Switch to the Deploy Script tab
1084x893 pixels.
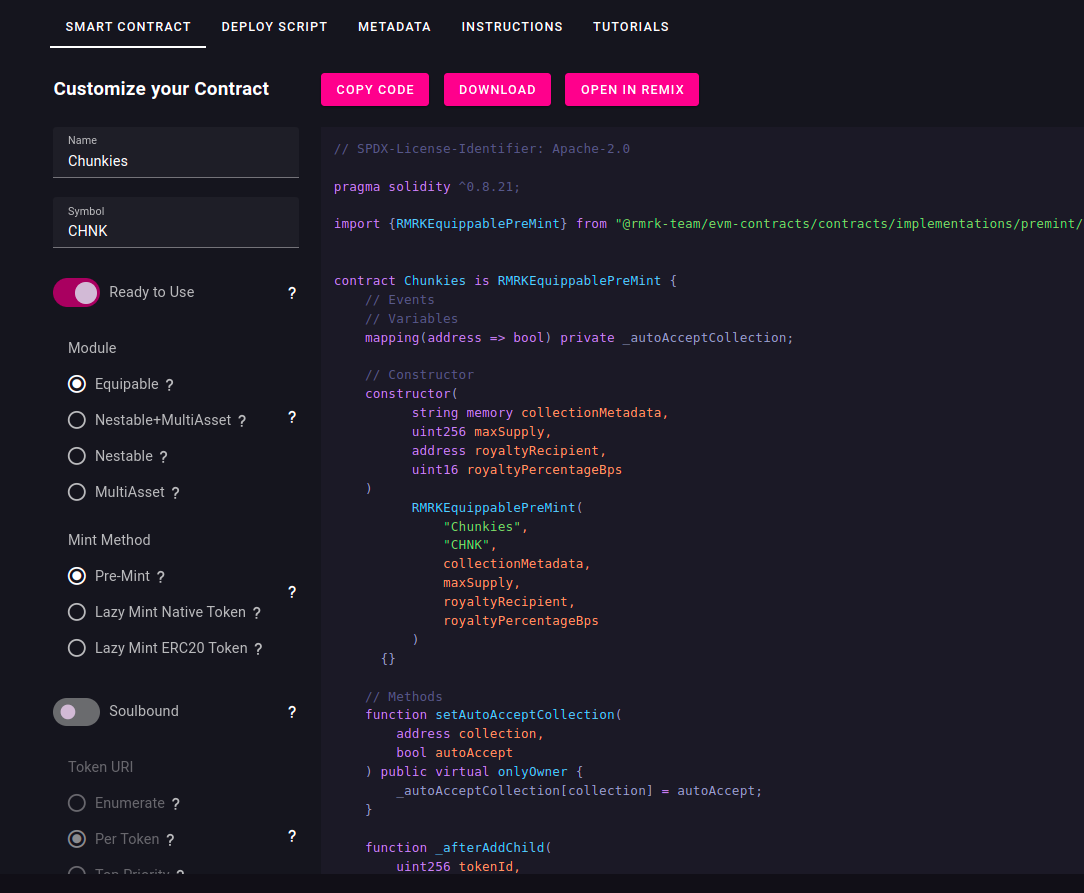click(274, 27)
